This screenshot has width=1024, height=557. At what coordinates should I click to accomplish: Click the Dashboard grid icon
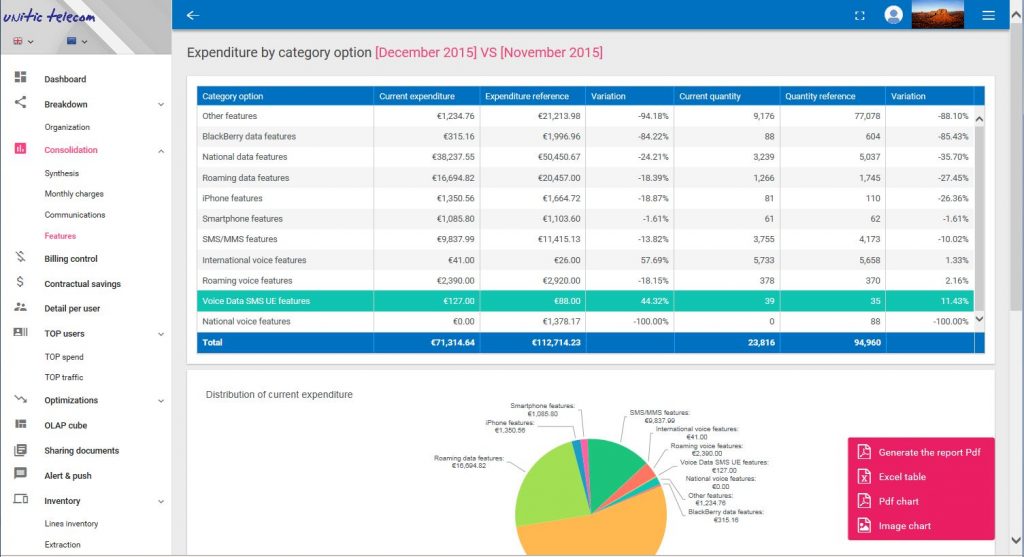tap(21, 77)
